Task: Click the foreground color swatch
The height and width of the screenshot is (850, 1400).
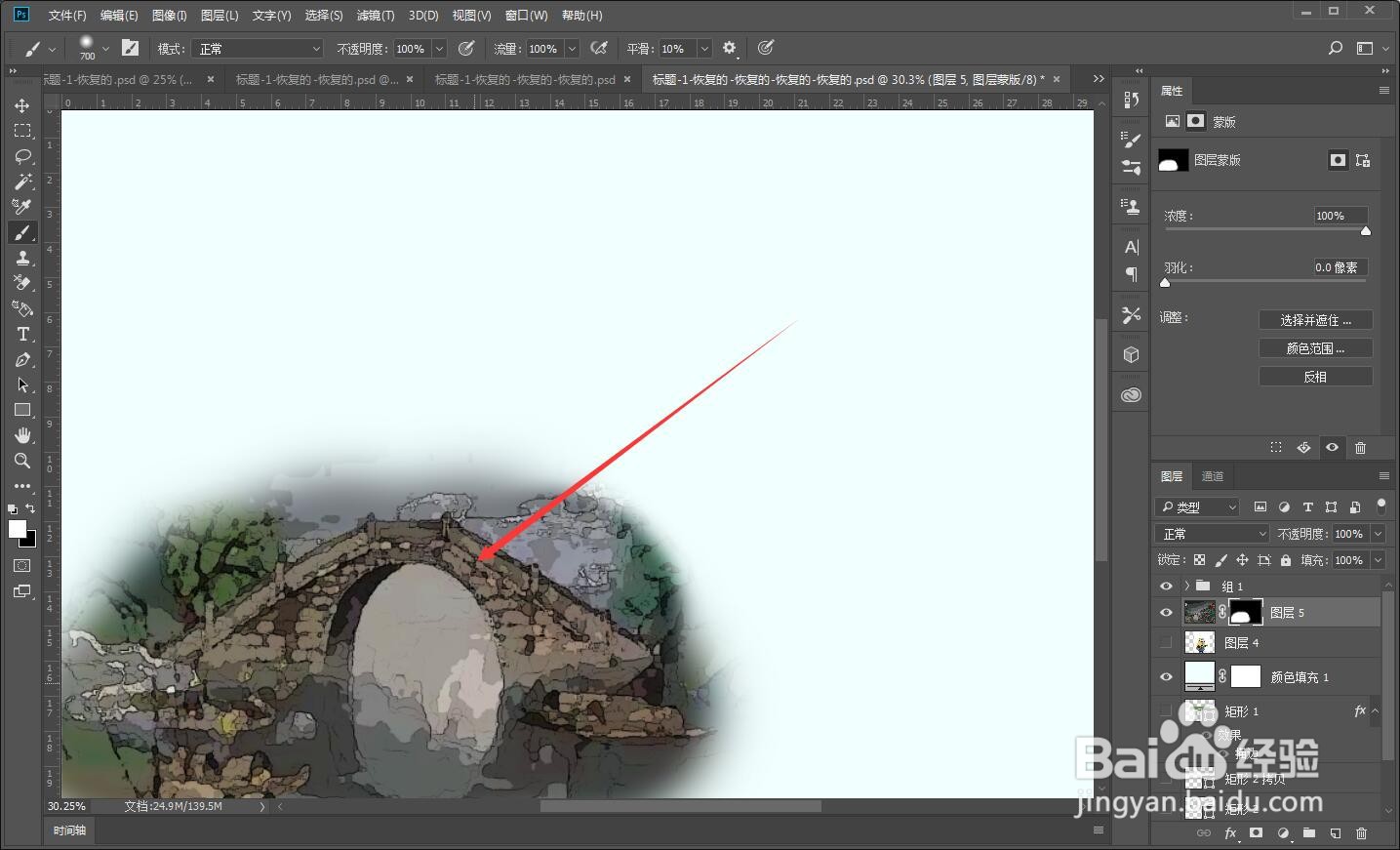Action: tap(17, 529)
